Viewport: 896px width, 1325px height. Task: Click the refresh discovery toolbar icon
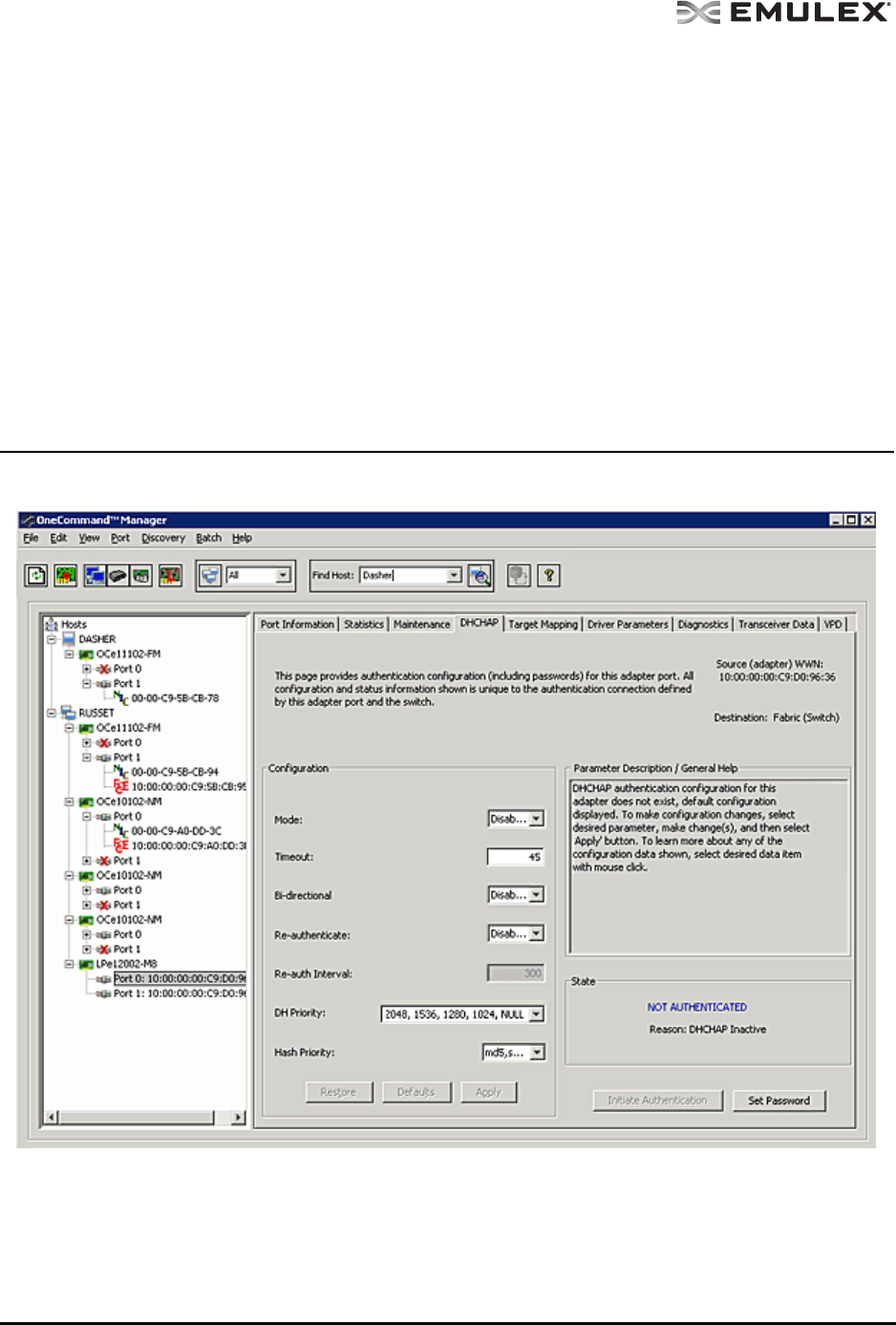(x=36, y=576)
